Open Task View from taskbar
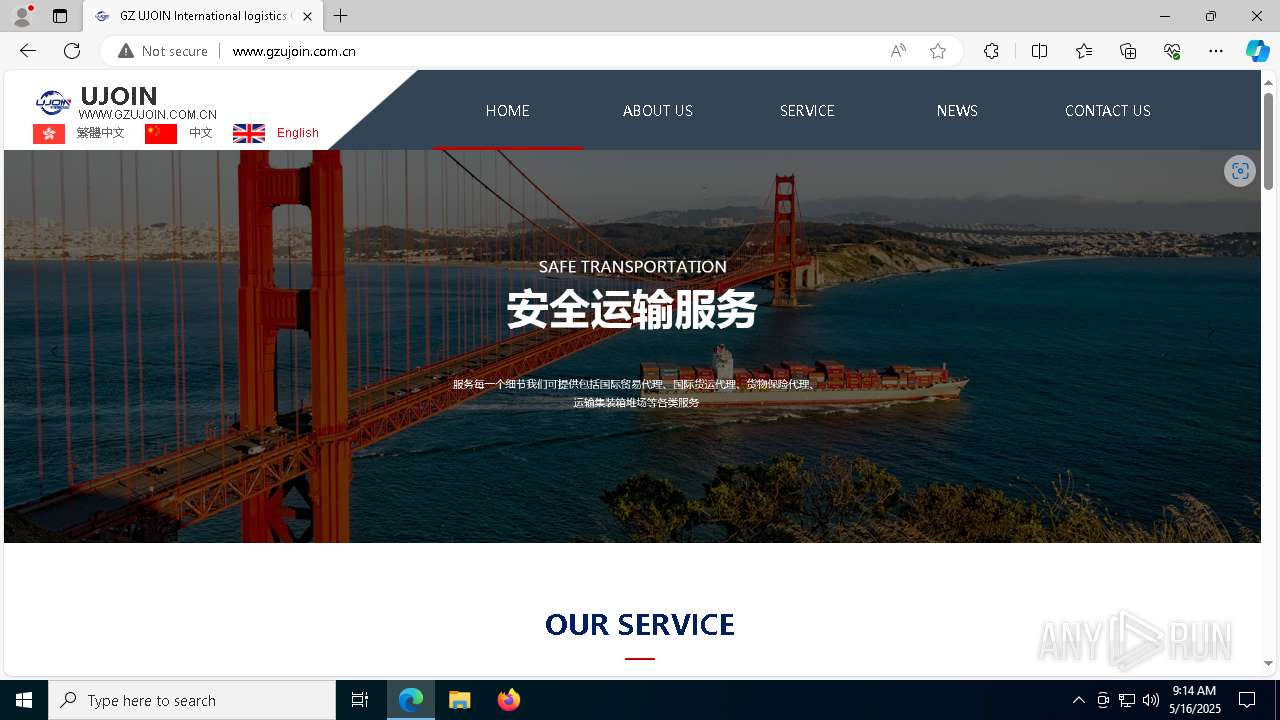The image size is (1280, 720). pos(360,700)
